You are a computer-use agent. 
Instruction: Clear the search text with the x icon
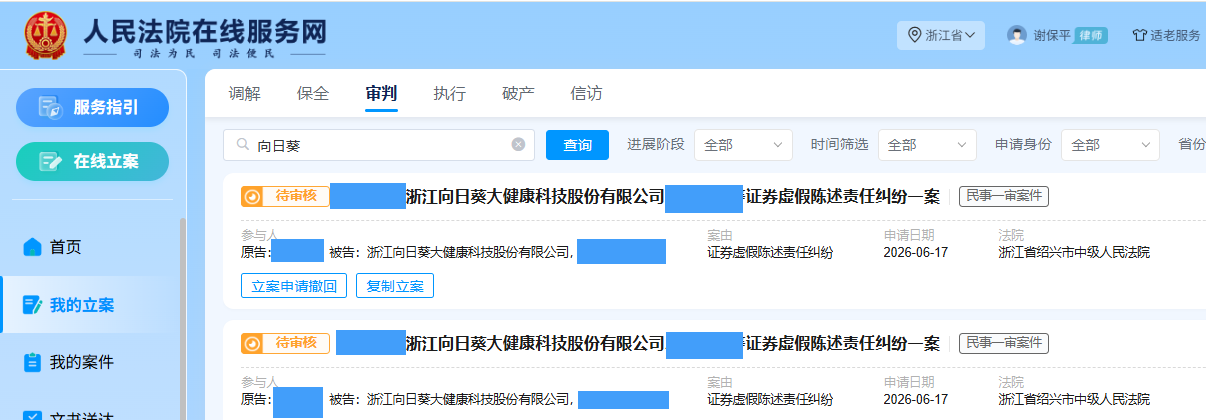(x=518, y=144)
